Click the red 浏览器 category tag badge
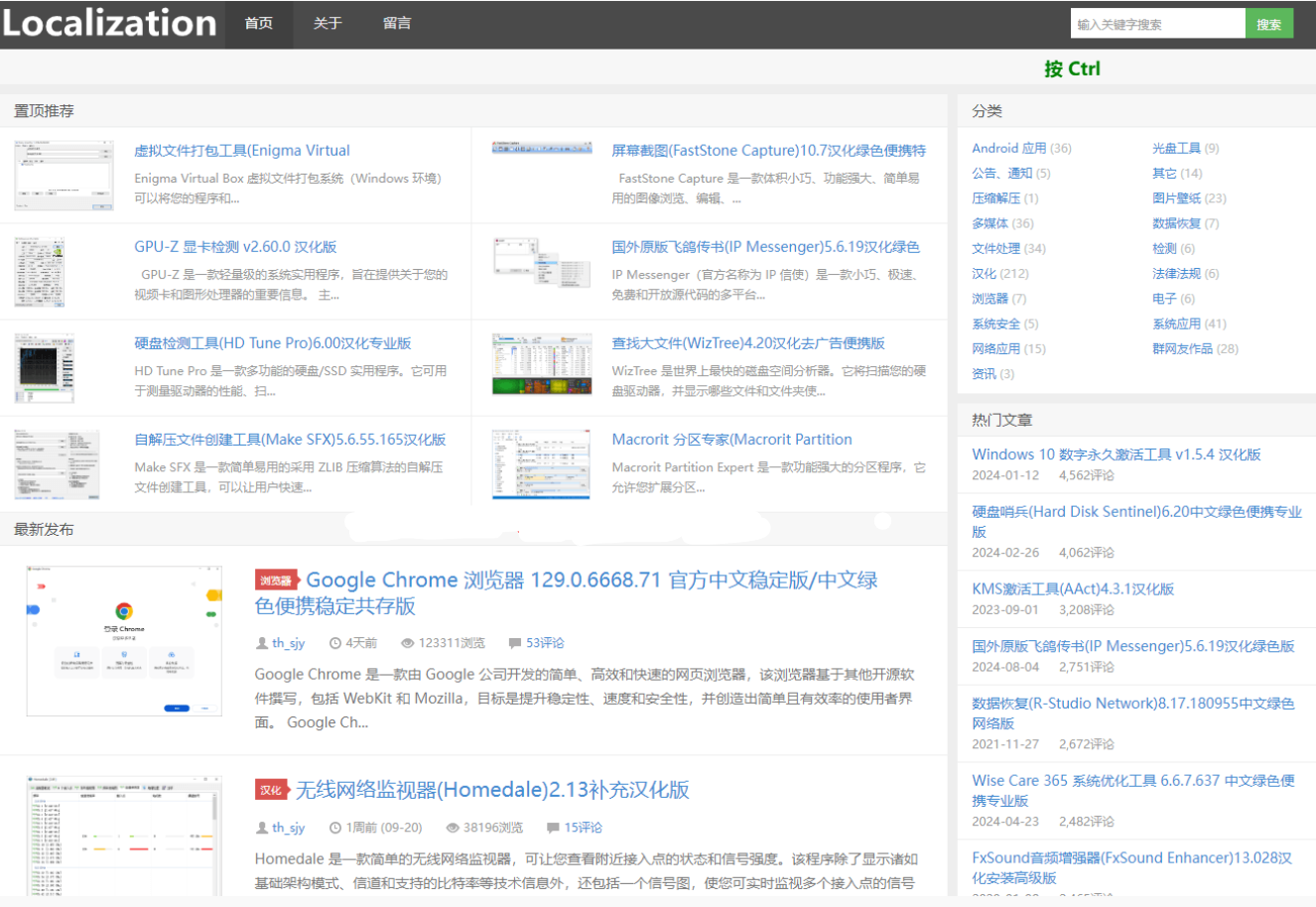 coord(276,581)
